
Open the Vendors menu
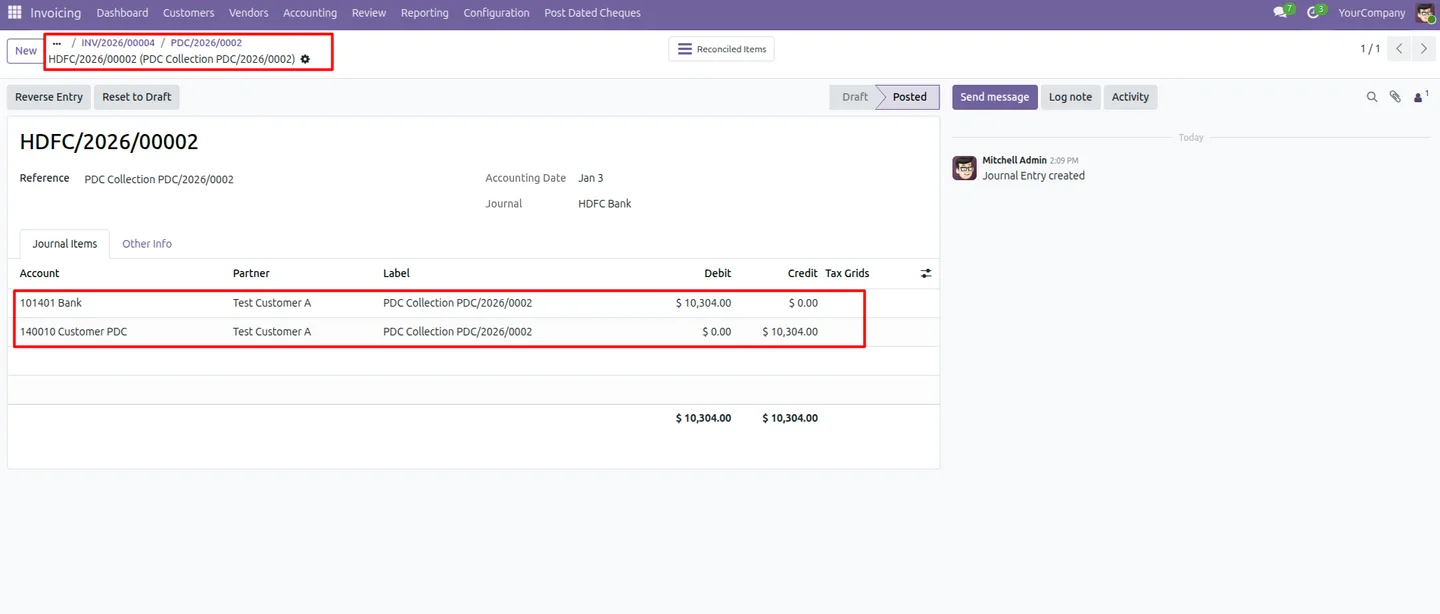click(x=248, y=13)
